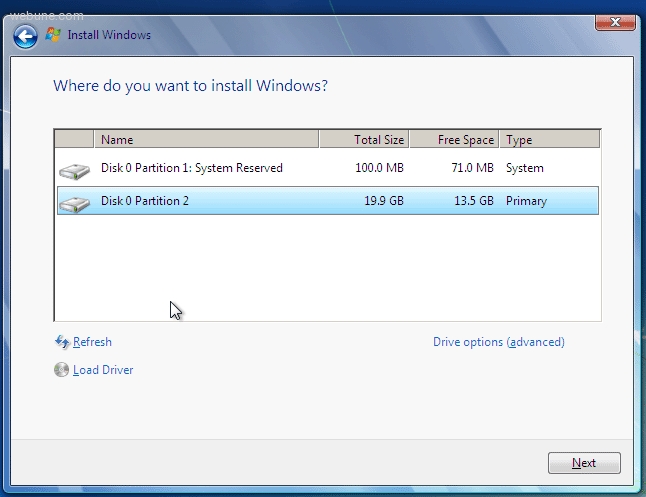
Task: Click the Load Driver disc icon
Action: coord(62,370)
